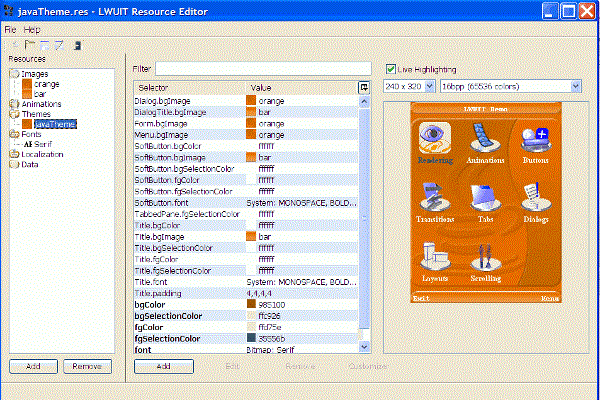Click the Transitions icon in the preview

tap(433, 198)
